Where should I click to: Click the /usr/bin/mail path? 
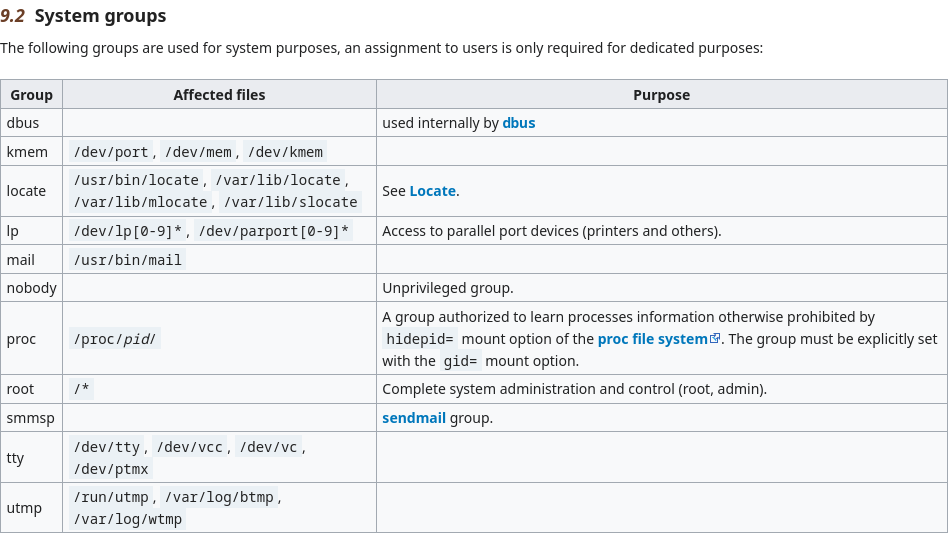tap(128, 260)
